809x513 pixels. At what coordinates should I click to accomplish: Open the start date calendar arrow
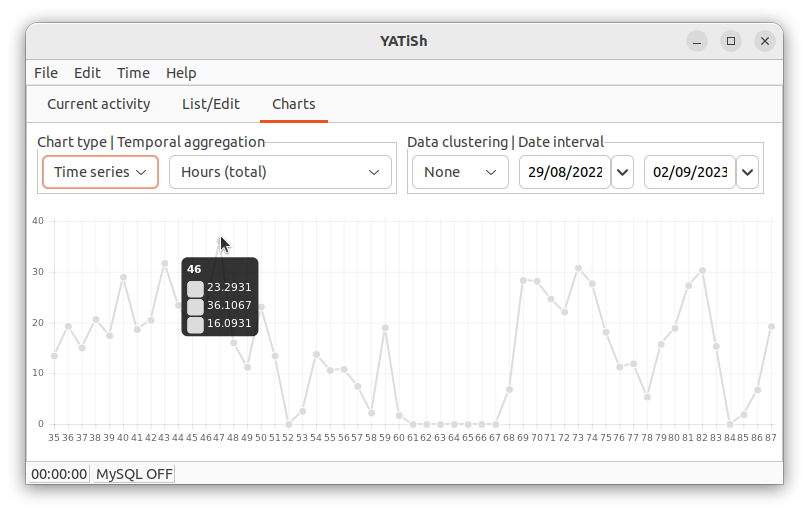point(622,172)
